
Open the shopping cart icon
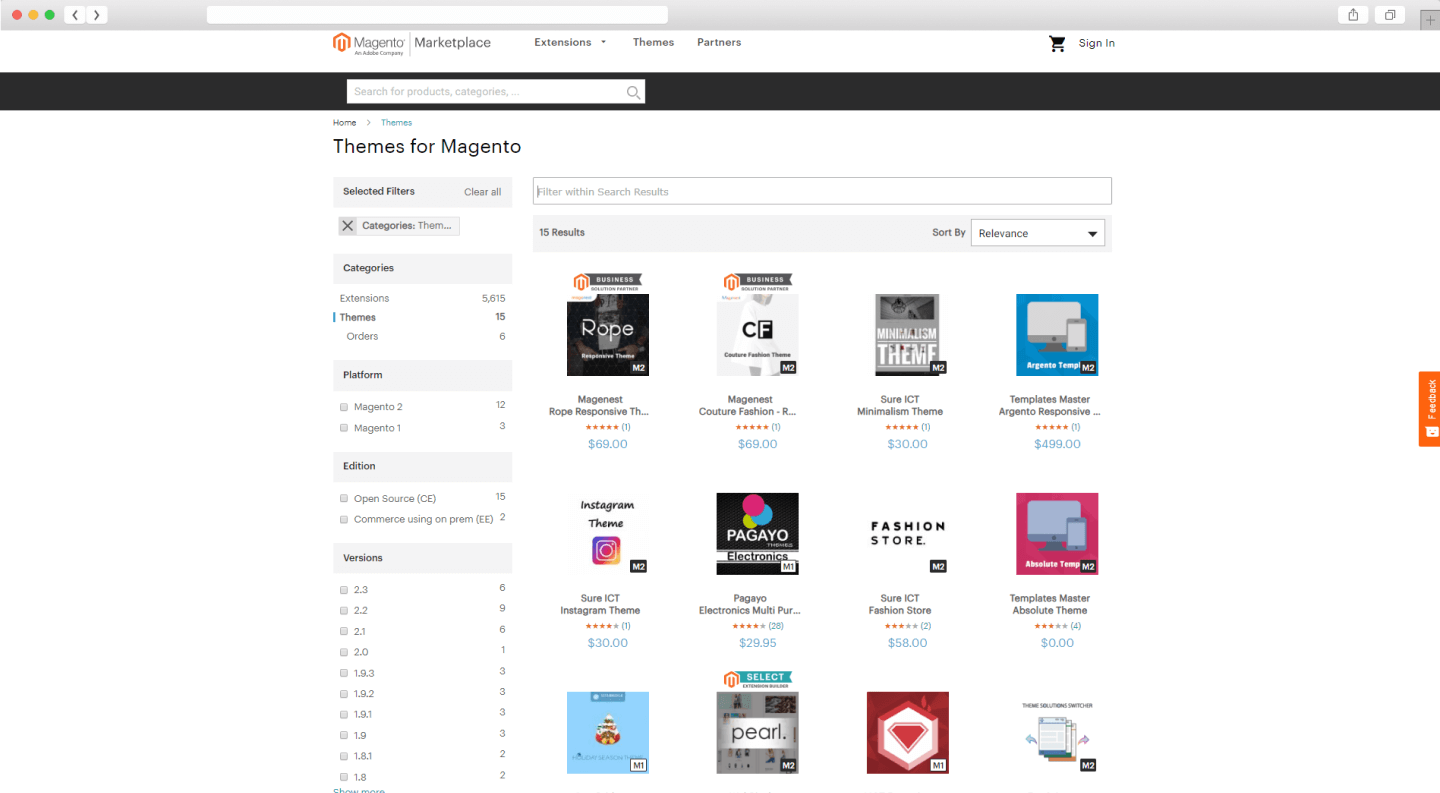(x=1057, y=43)
